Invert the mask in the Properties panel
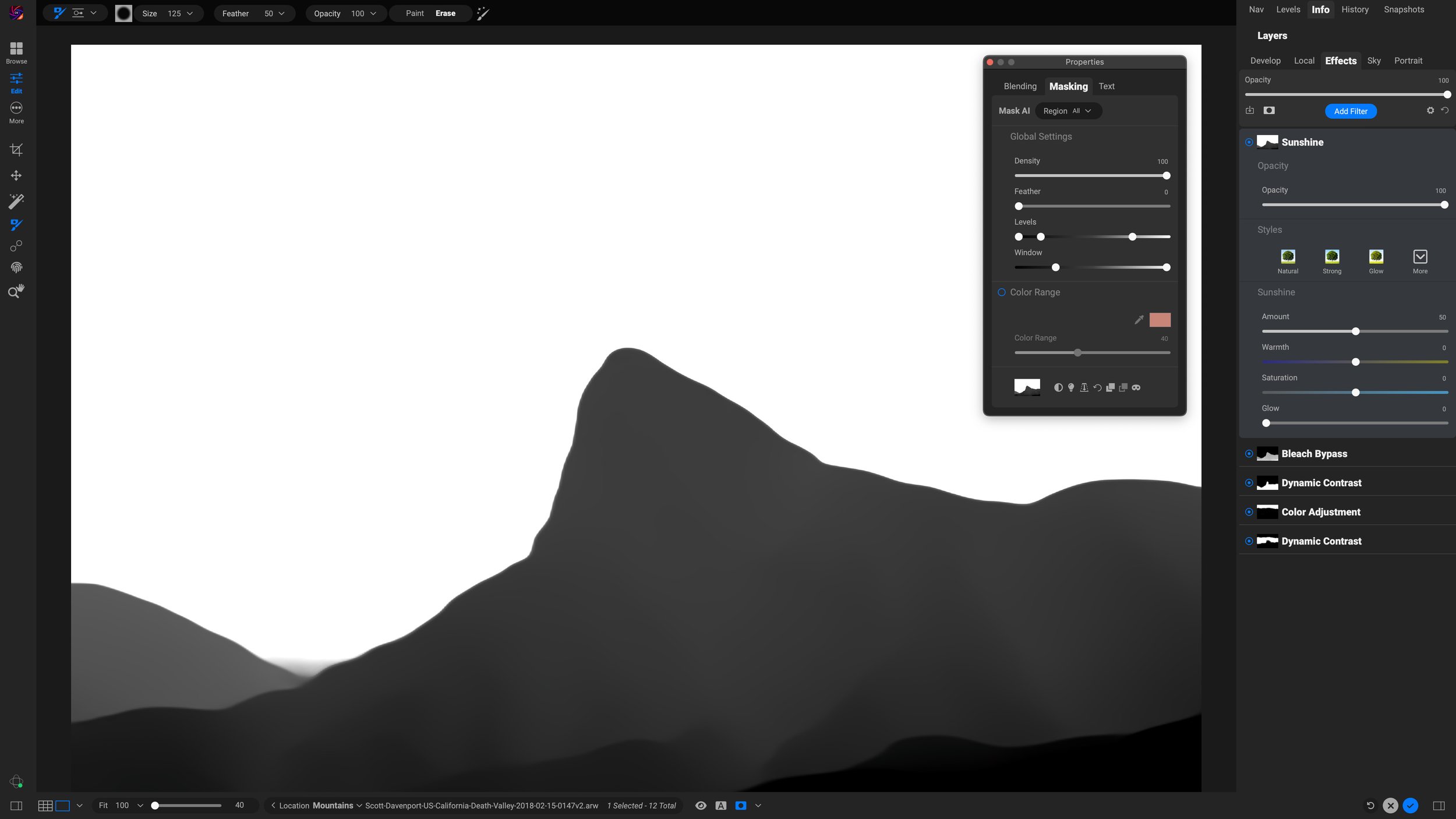This screenshot has width=1456, height=819. (1059, 387)
